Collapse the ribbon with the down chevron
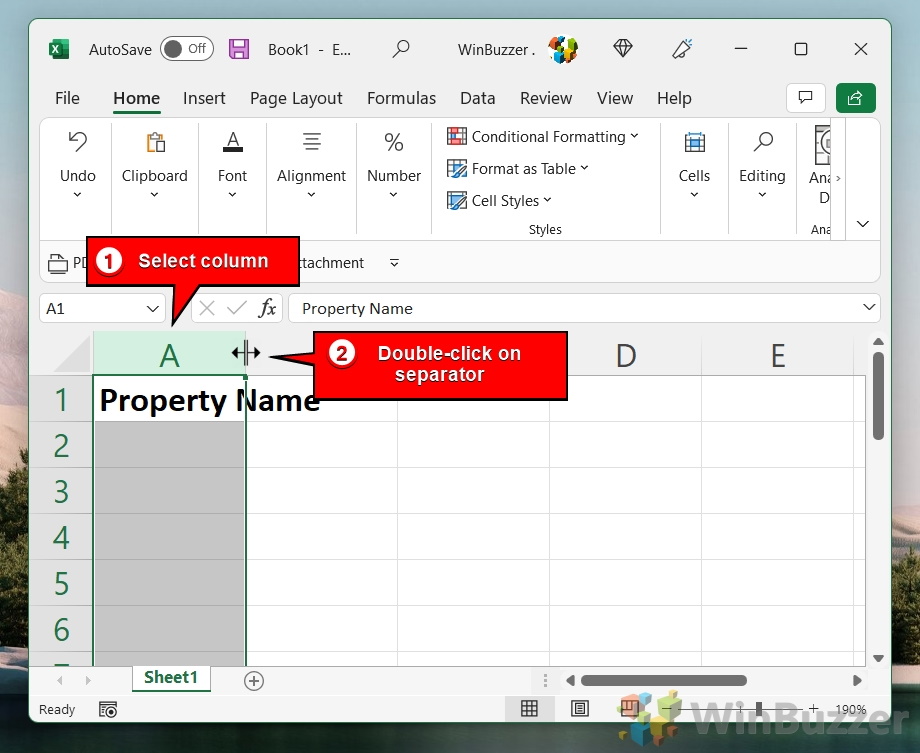Screen dimensions: 920x753 pyautogui.click(x=862, y=224)
